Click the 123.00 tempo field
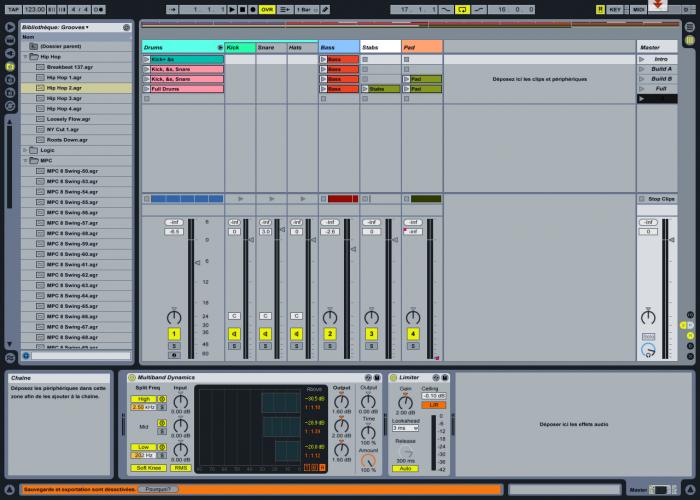700x500 pixels. tap(34, 9)
